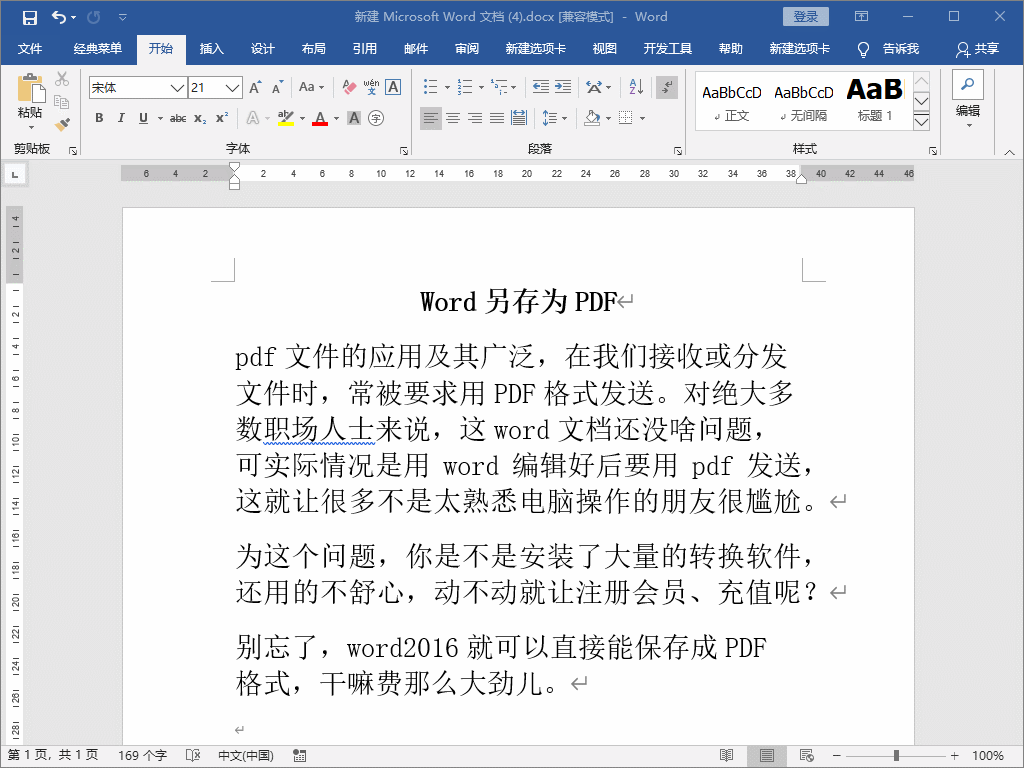Switch to Read Mode view in status bar
This screenshot has width=1024, height=768.
tap(726, 756)
